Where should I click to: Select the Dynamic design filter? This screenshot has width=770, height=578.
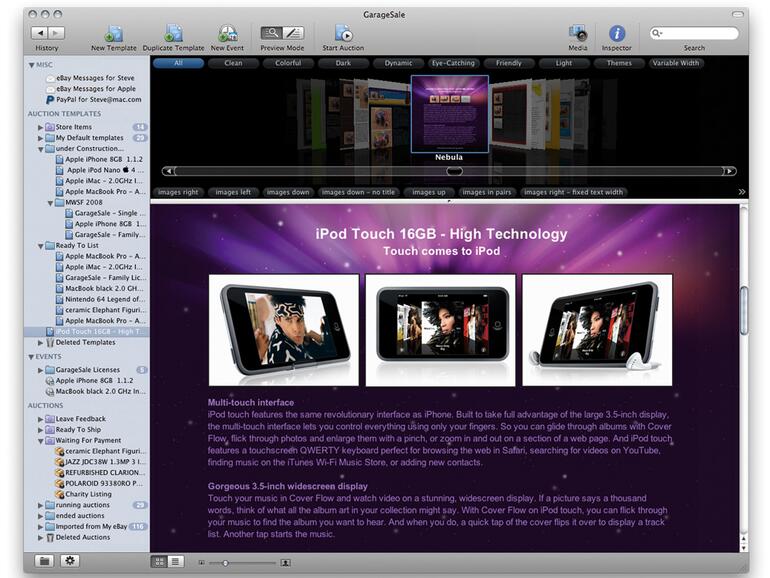coord(398,63)
